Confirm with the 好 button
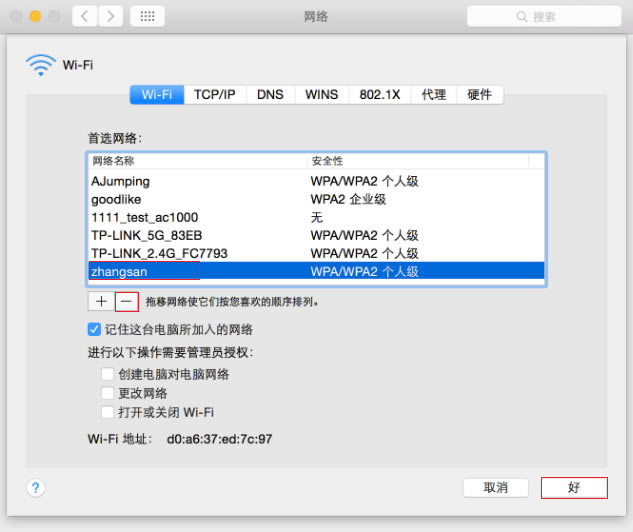 pos(574,488)
